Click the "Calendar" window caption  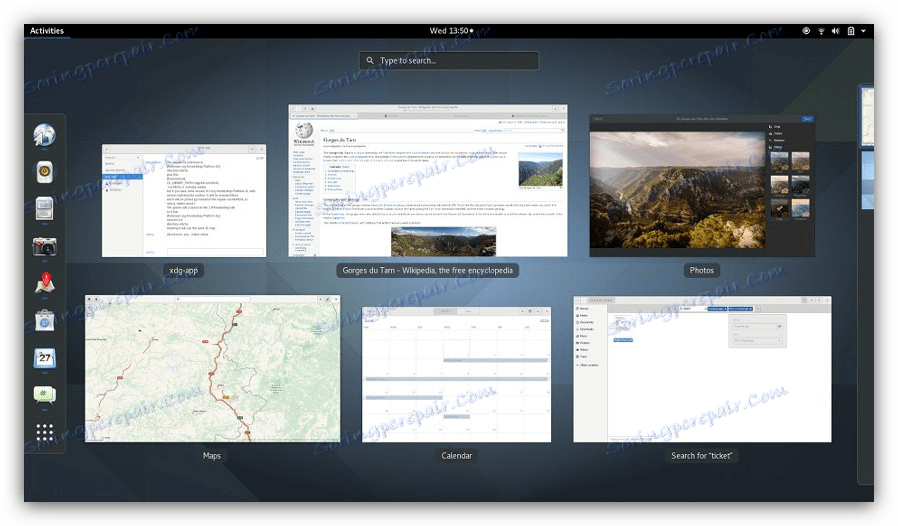tap(456, 456)
